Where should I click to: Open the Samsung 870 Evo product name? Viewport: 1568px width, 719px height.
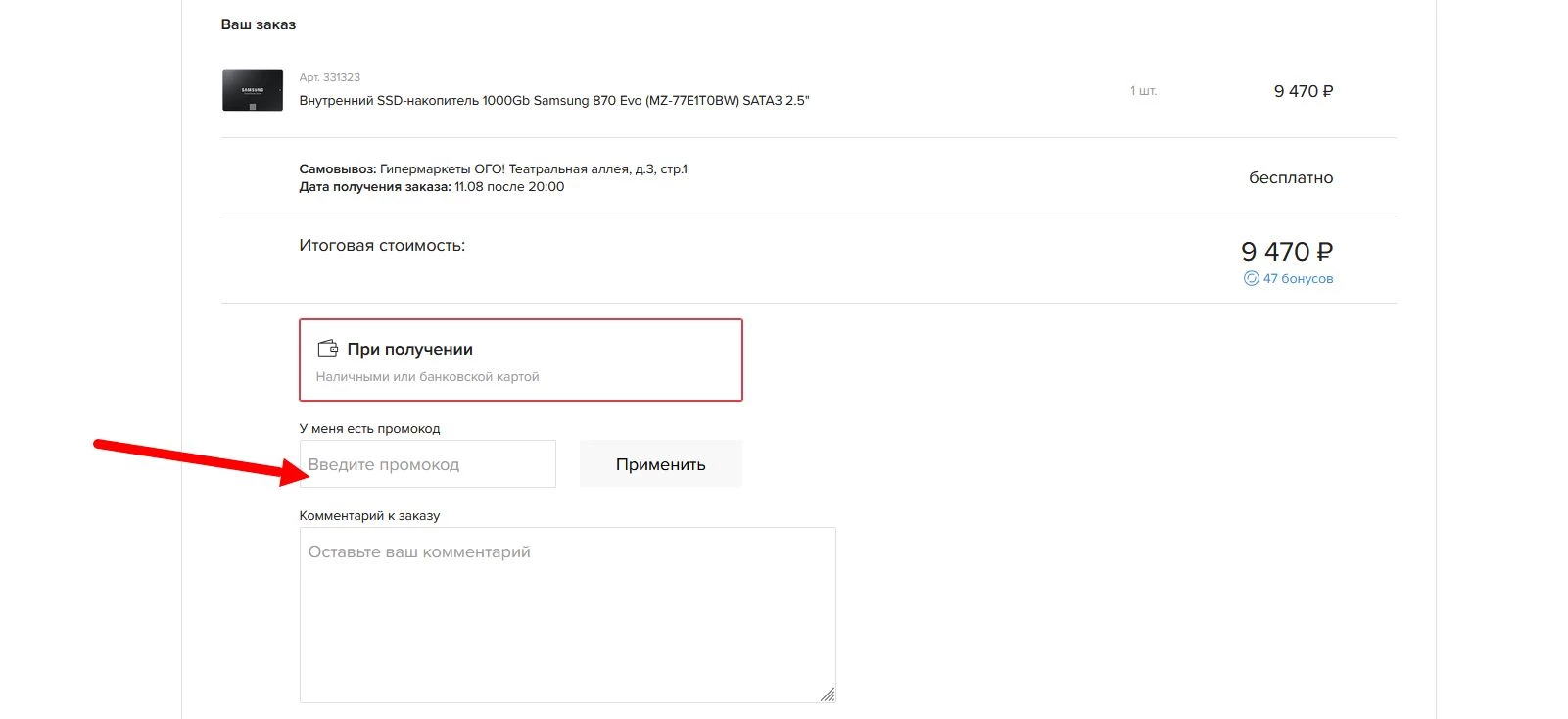554,101
